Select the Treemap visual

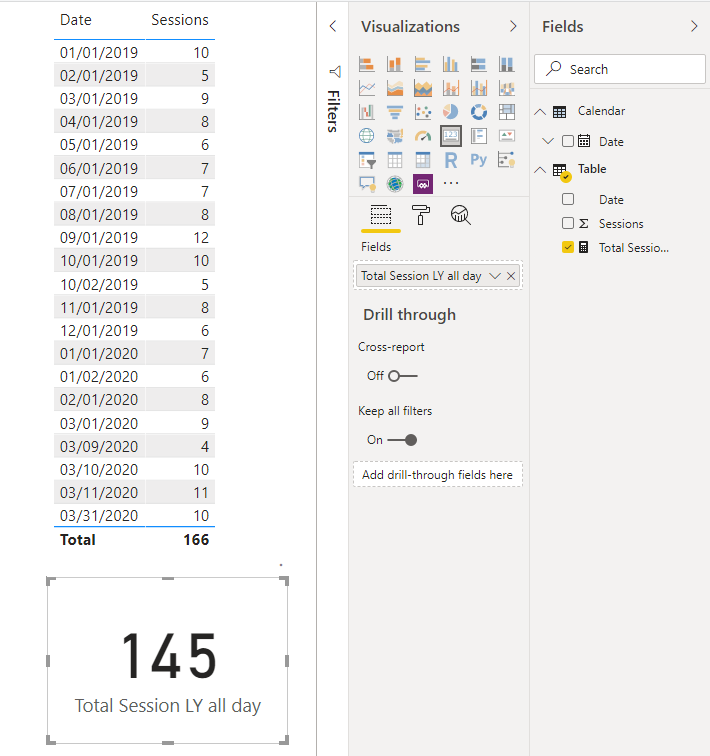pos(507,112)
